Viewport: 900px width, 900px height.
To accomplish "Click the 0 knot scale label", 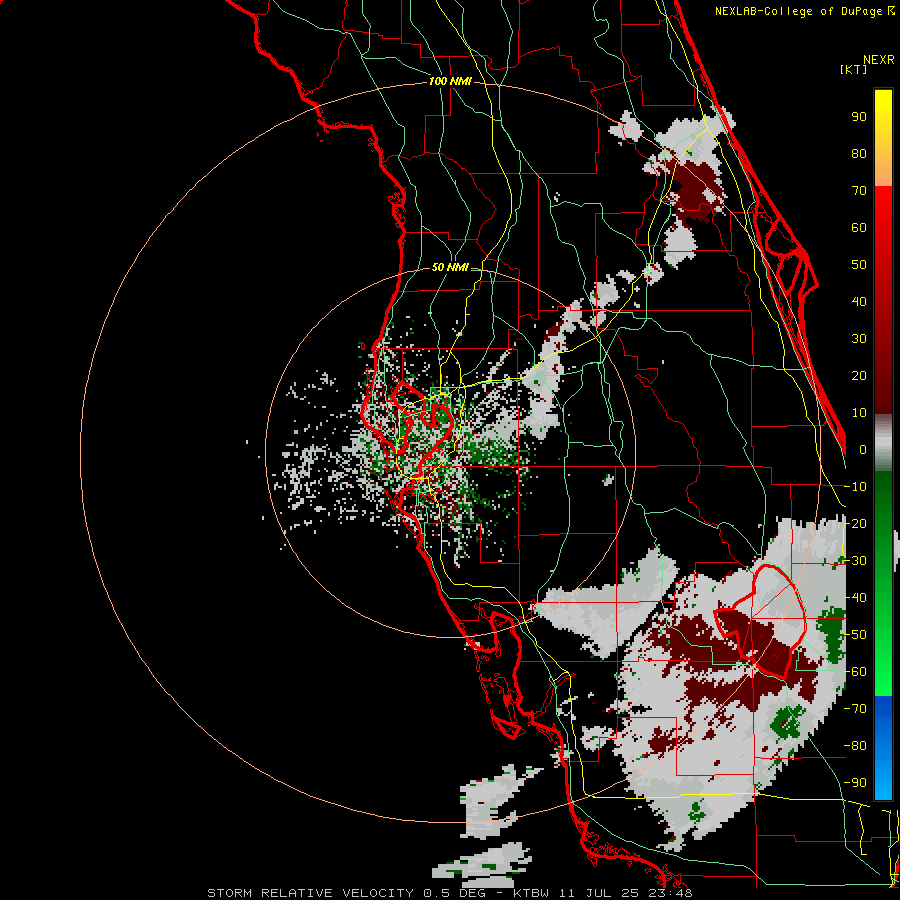I will (863, 449).
